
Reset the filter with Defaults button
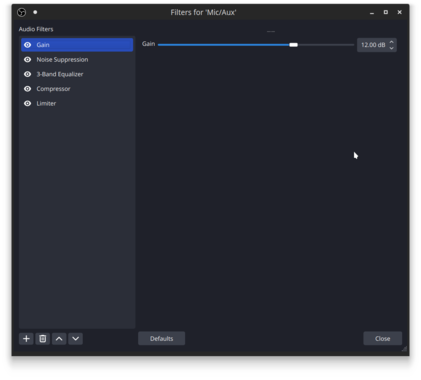tap(161, 338)
